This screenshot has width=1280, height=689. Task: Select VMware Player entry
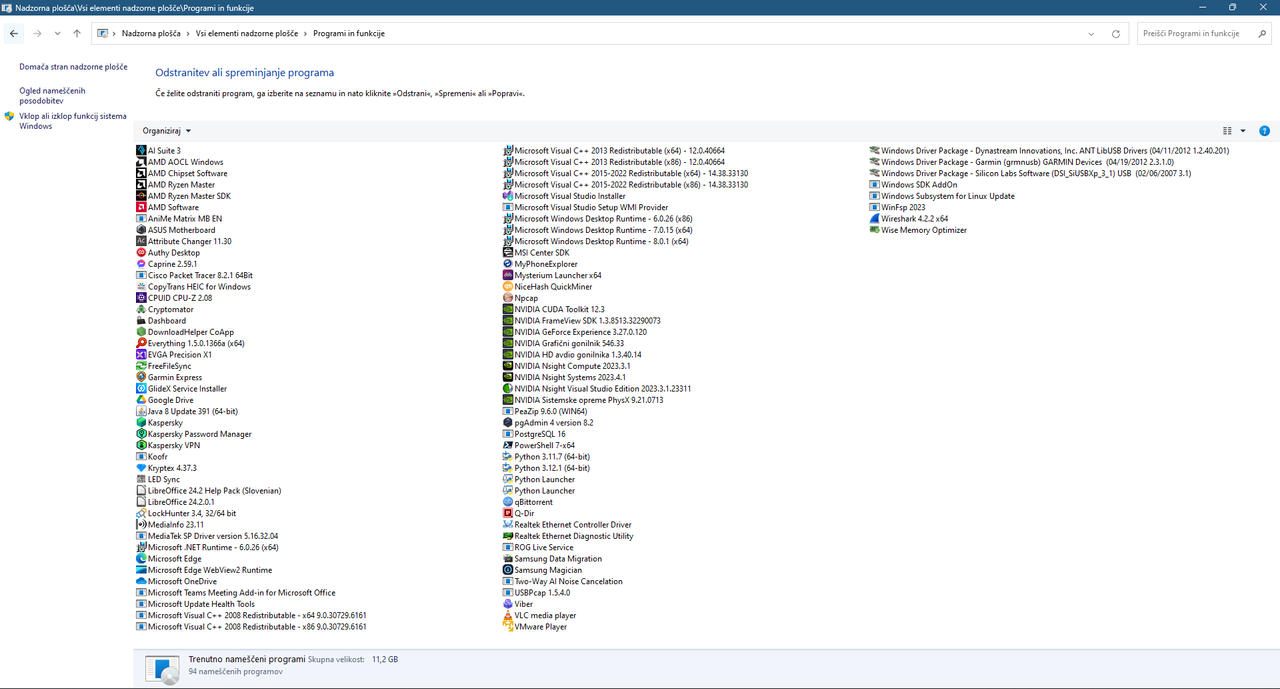(x=534, y=627)
